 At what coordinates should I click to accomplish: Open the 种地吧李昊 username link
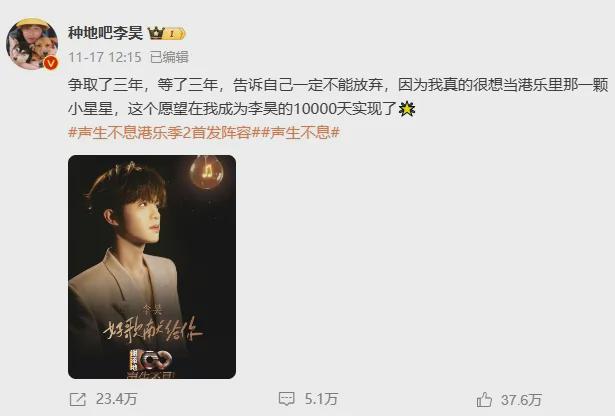pyautogui.click(x=105, y=33)
